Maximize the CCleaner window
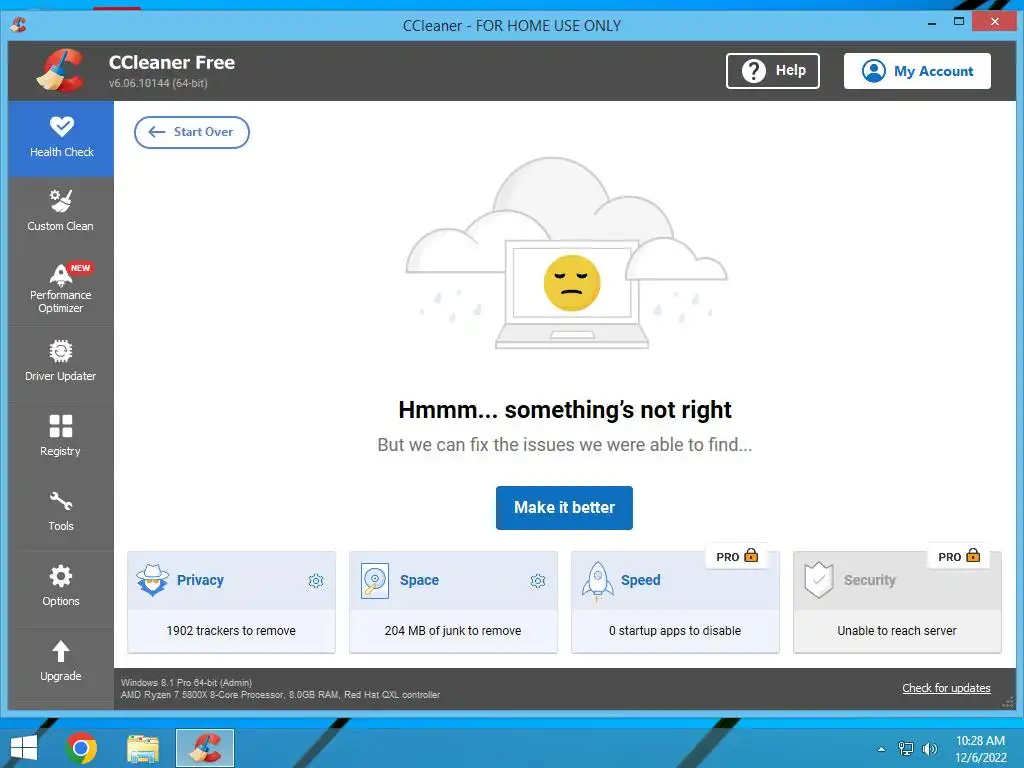Viewport: 1024px width, 768px height. tap(959, 22)
